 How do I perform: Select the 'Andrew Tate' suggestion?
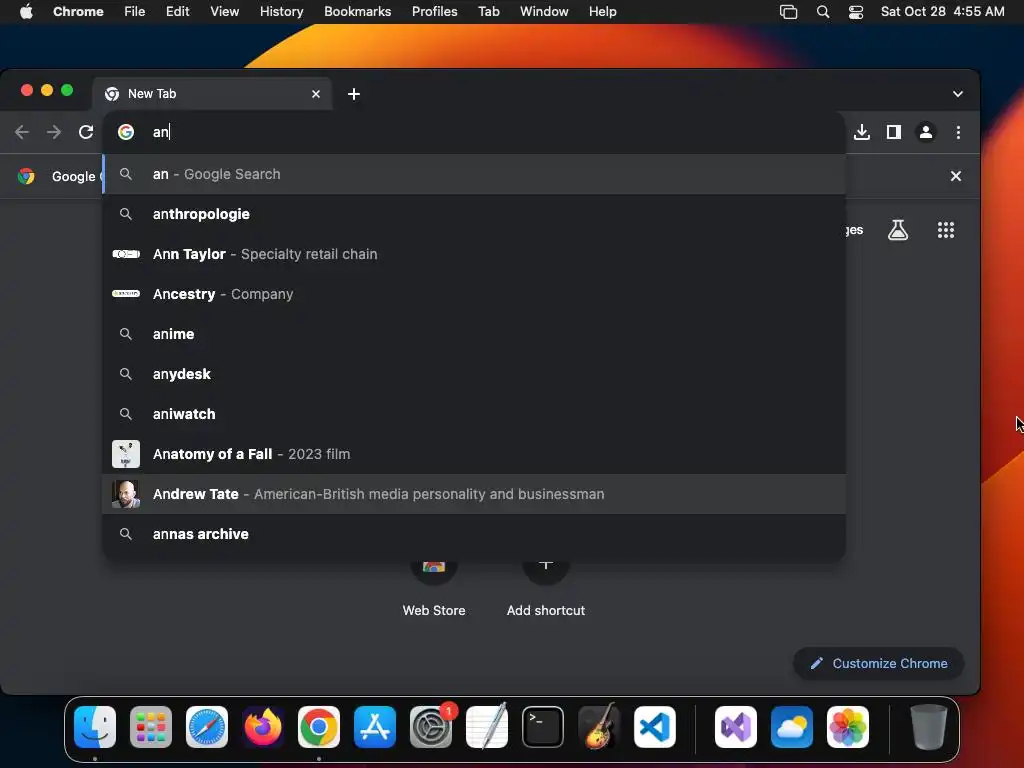(475, 494)
